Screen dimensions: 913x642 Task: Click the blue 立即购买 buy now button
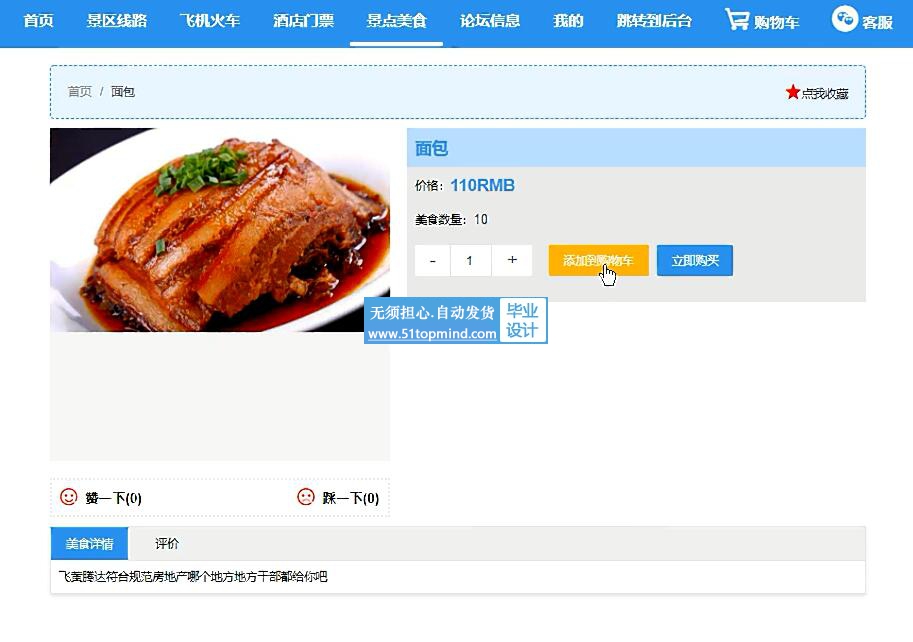coord(695,260)
